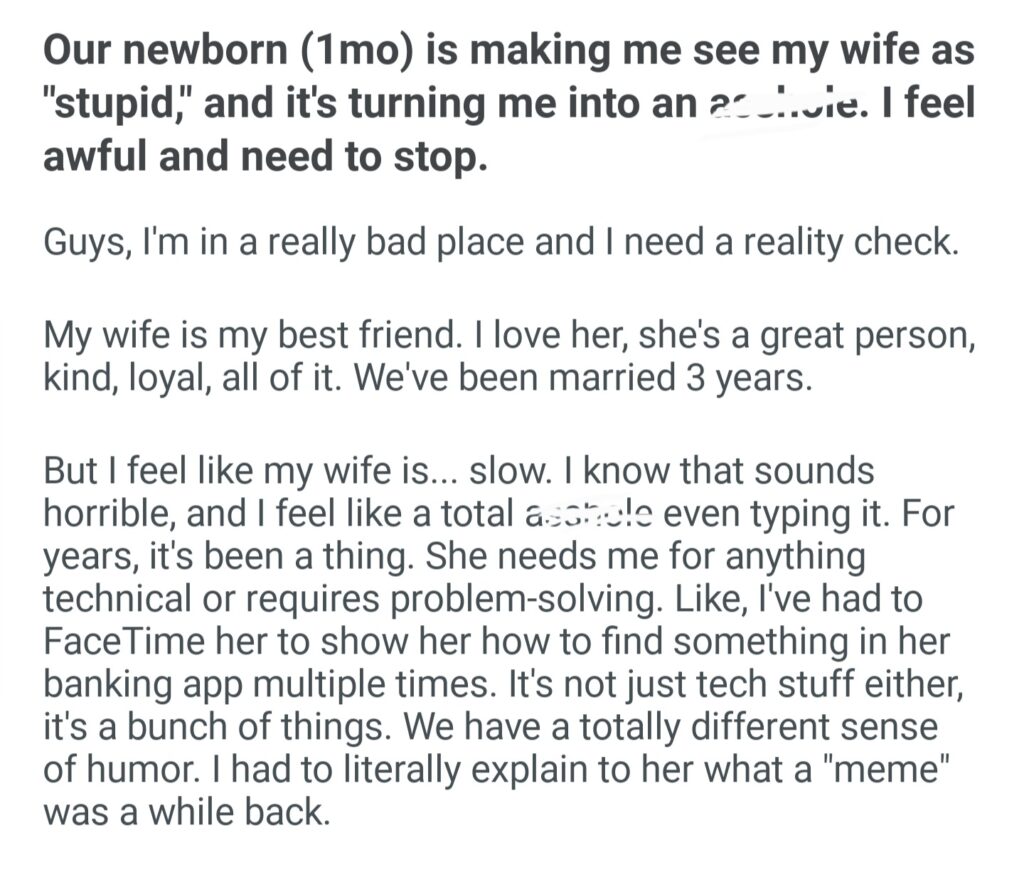Click "awful and need to stop" title line

264,157
